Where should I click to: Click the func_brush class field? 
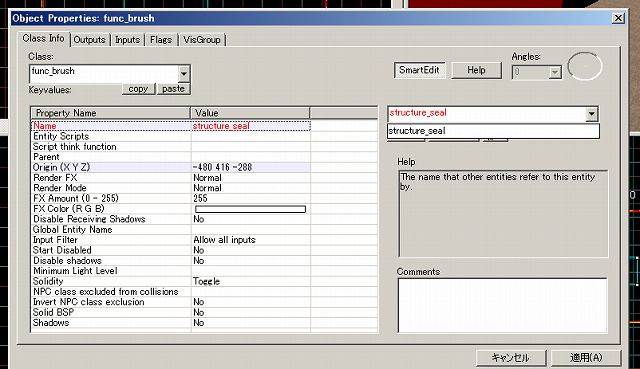click(x=104, y=73)
